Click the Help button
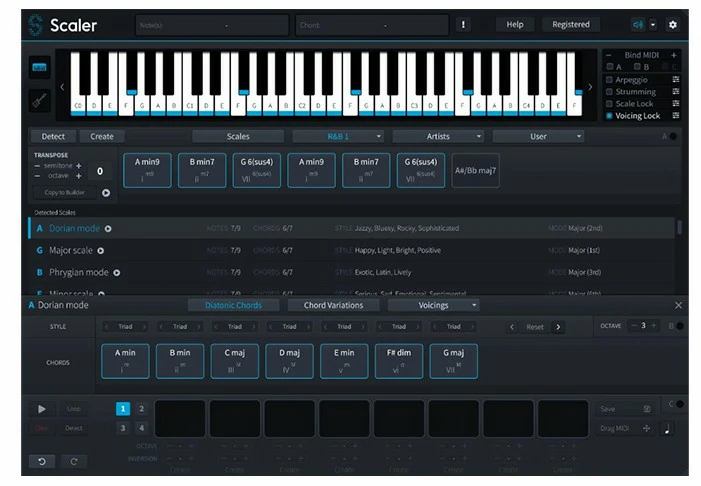 point(514,24)
